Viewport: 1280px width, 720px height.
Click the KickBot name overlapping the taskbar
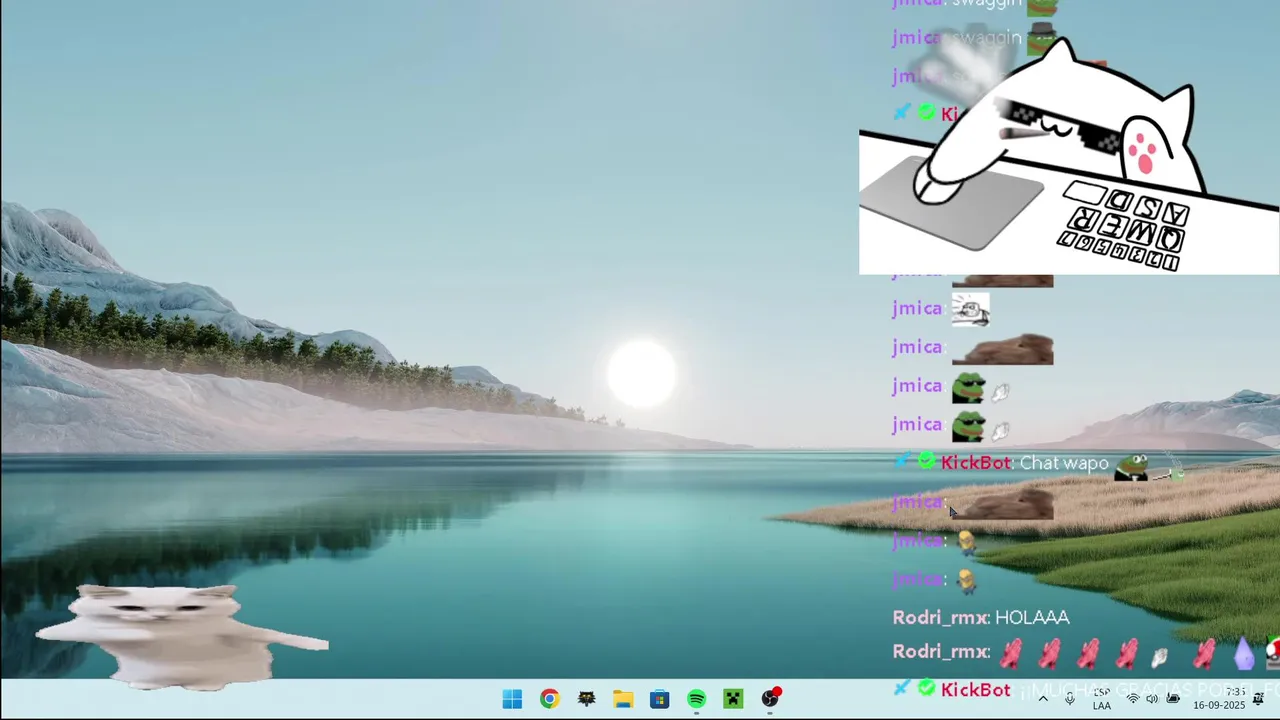(975, 690)
